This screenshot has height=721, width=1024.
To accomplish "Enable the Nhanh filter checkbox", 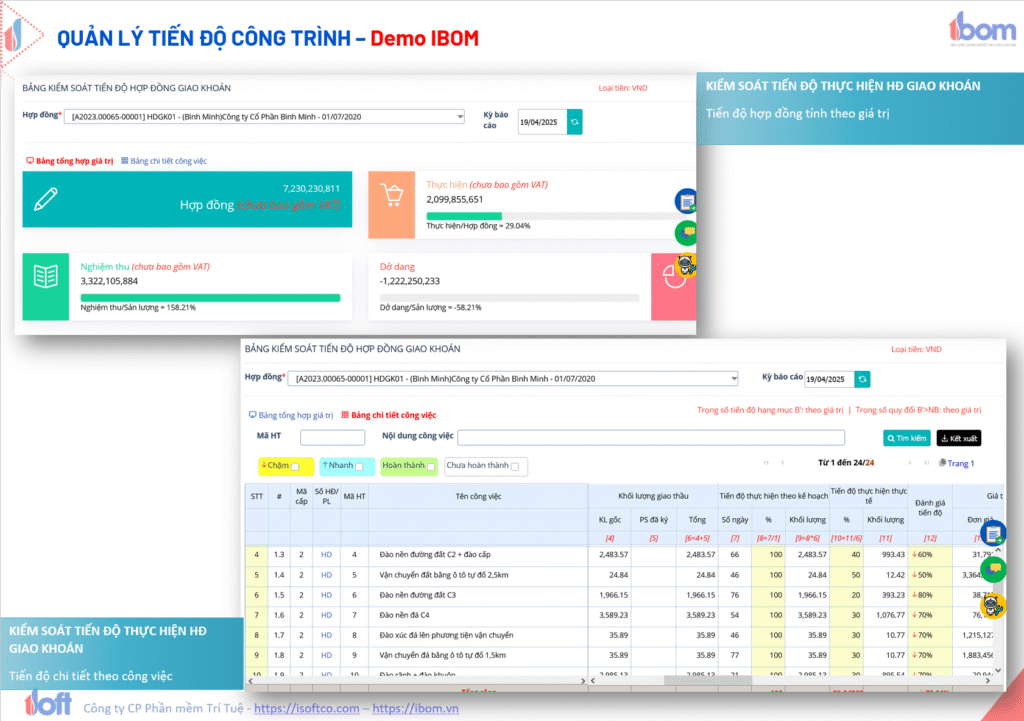I will click(x=360, y=466).
